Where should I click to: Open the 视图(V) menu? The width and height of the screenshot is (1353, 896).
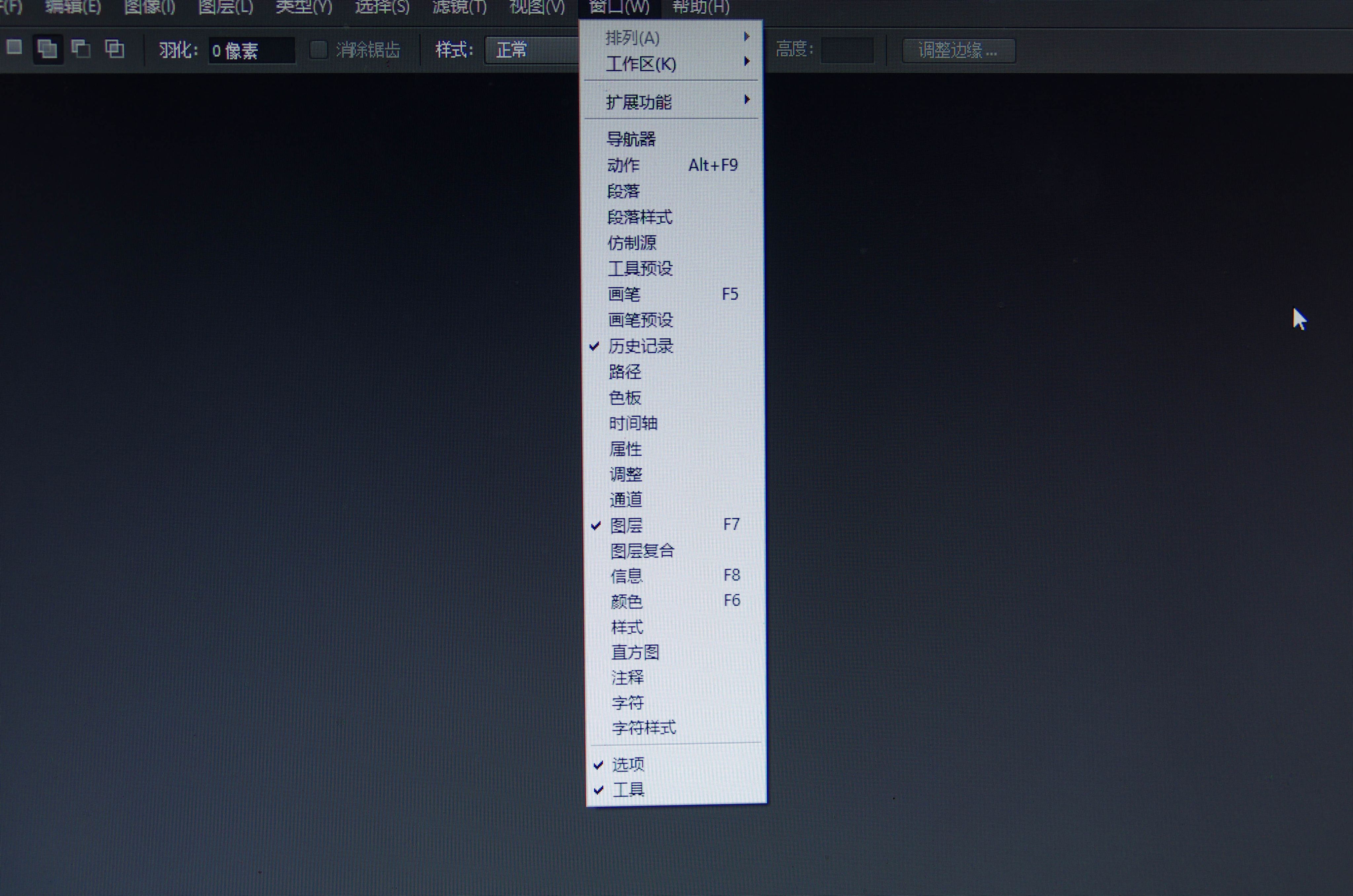pyautogui.click(x=537, y=7)
